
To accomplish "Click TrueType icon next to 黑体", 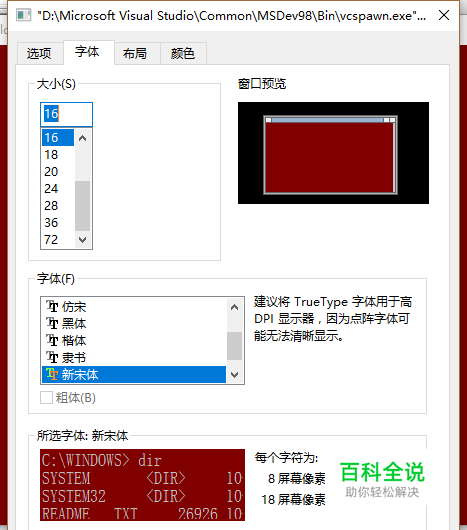I will click(x=52, y=323).
